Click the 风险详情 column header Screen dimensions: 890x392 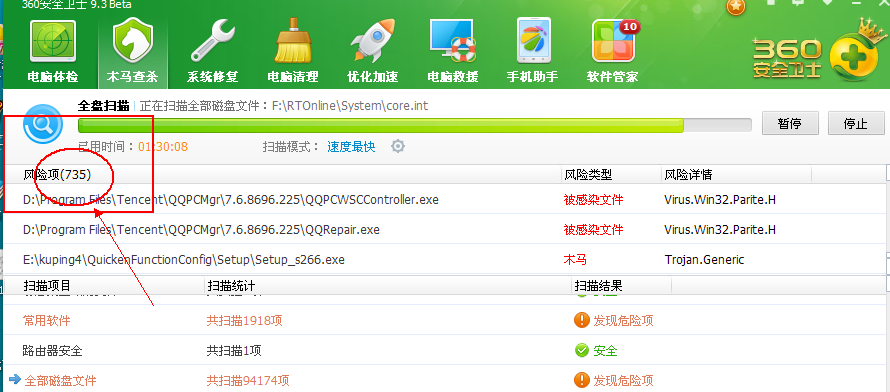[x=688, y=175]
